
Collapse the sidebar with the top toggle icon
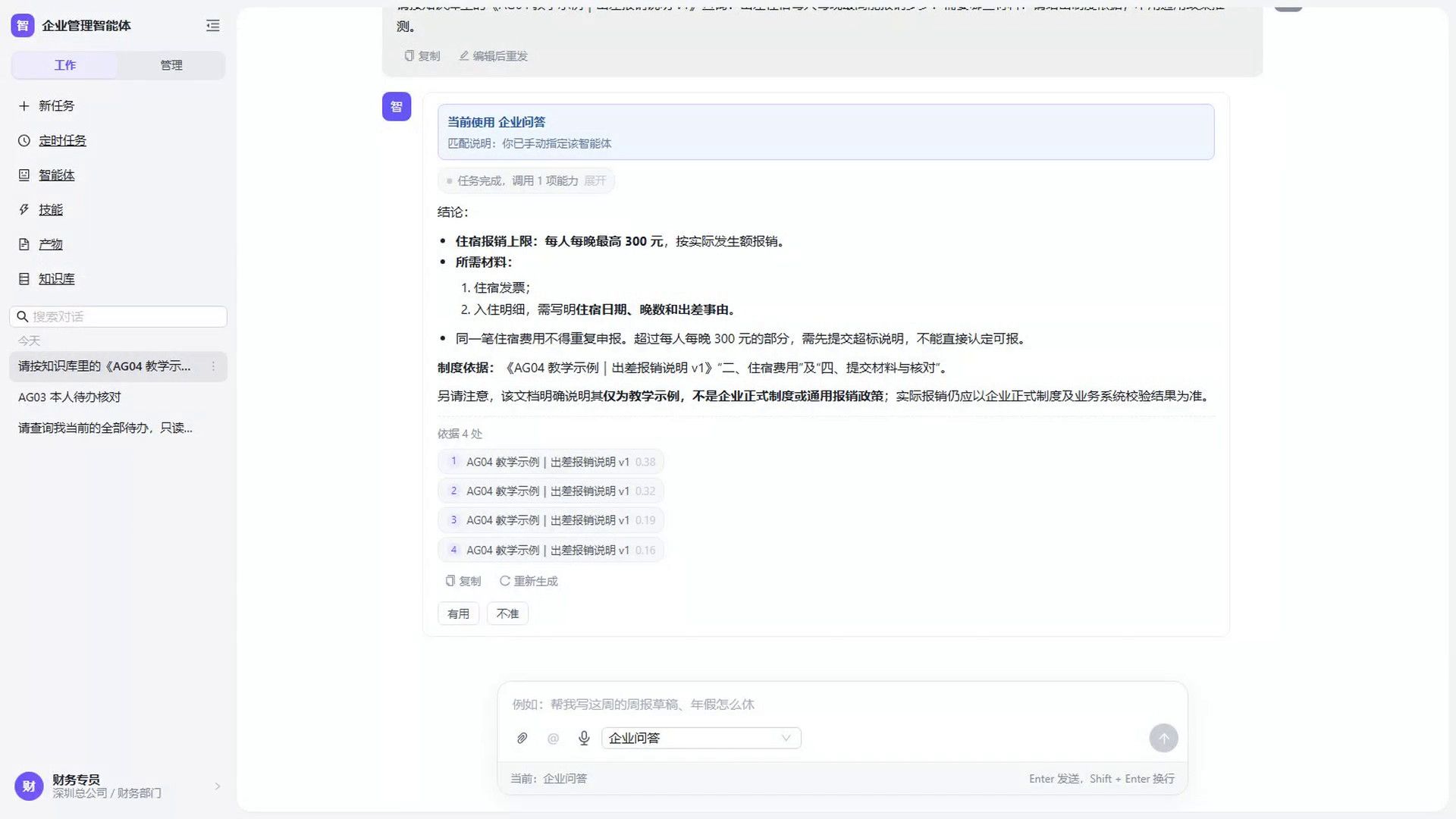coord(212,26)
